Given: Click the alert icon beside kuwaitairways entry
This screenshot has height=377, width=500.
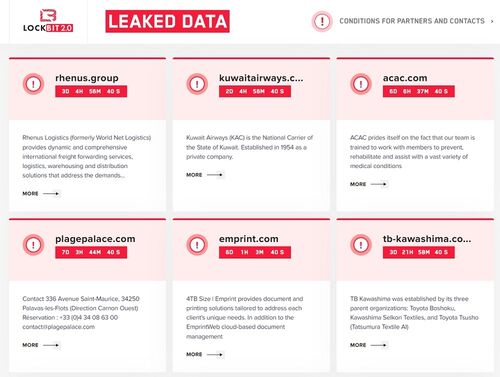Looking at the screenshot, I should click(x=197, y=84).
